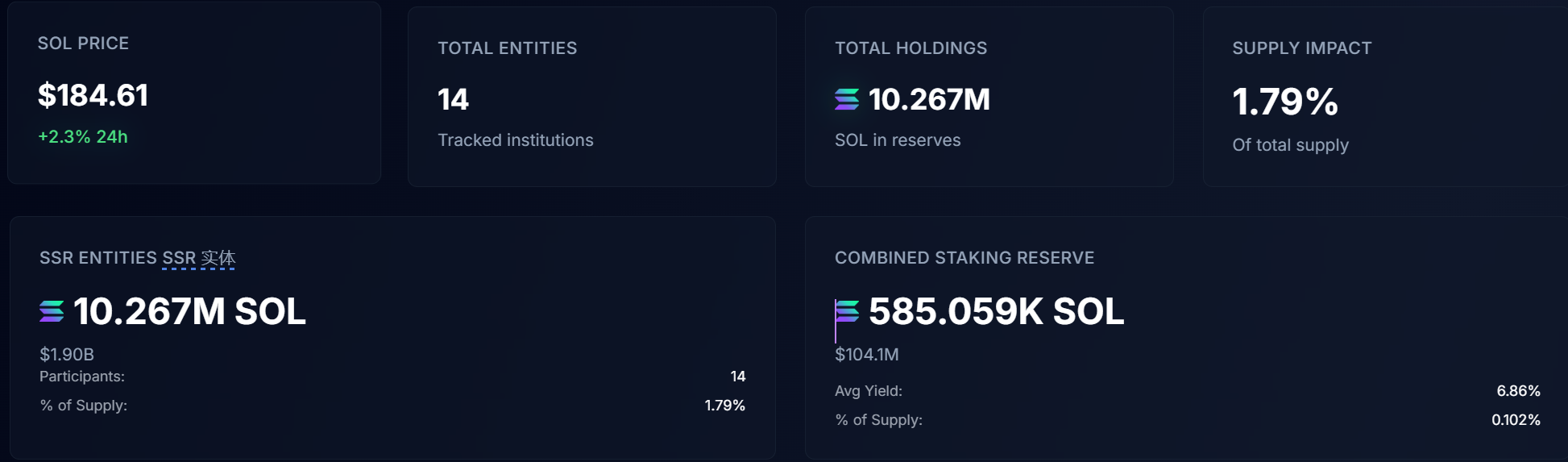Image resolution: width=1568 pixels, height=462 pixels.
Task: Click the large 1.79% Supply Impact value
Action: [x=1285, y=102]
